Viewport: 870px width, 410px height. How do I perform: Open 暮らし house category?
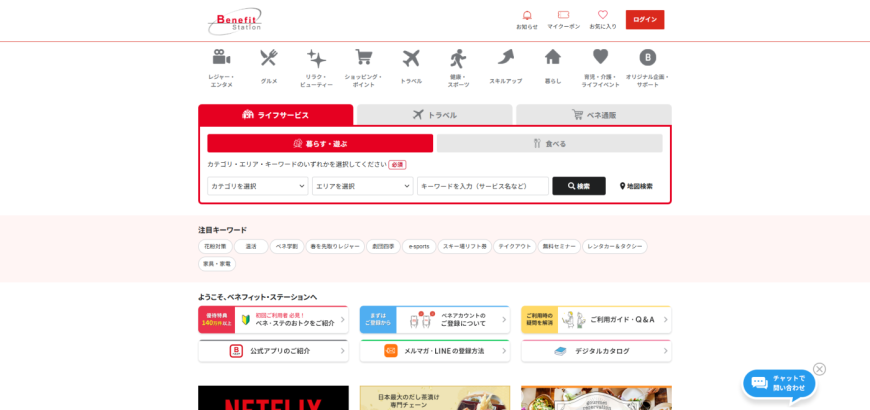coord(553,67)
